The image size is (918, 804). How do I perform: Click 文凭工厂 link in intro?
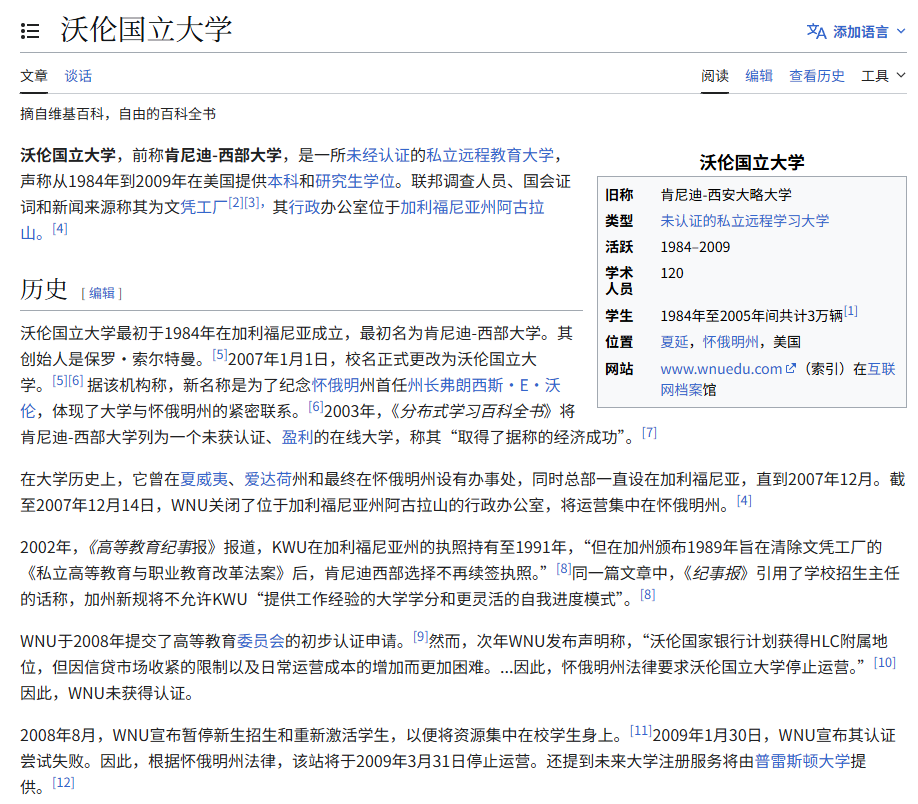click(204, 207)
